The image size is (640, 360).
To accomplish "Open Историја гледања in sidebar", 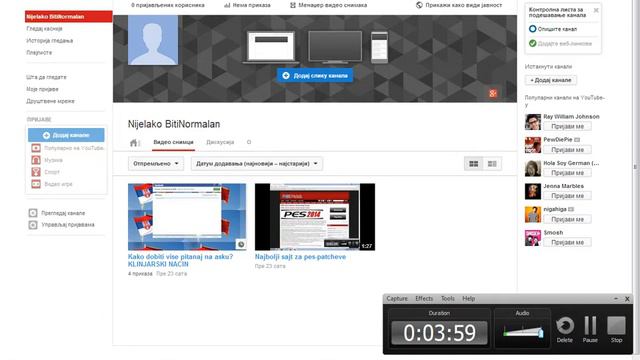I will pos(50,40).
